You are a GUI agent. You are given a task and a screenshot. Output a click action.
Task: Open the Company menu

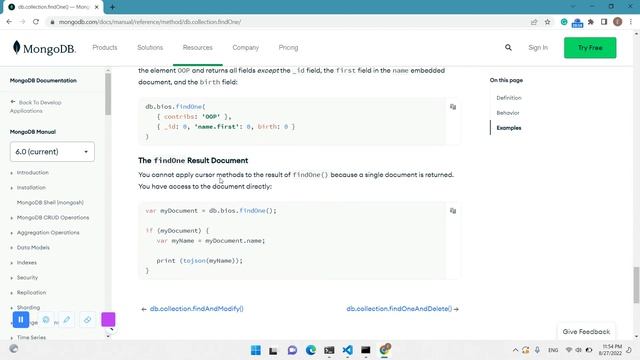tap(245, 48)
